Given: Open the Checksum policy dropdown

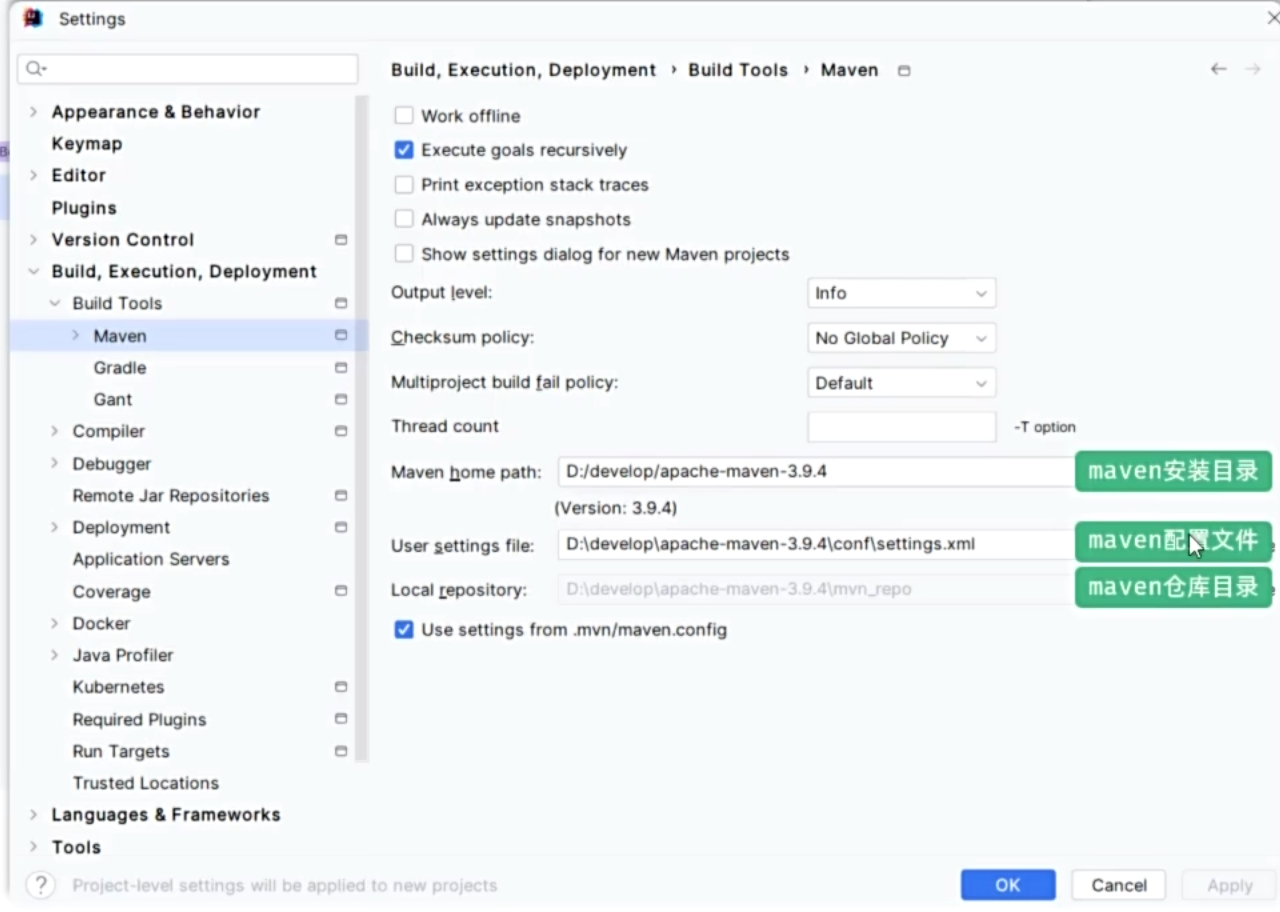Looking at the screenshot, I should click(x=900, y=338).
